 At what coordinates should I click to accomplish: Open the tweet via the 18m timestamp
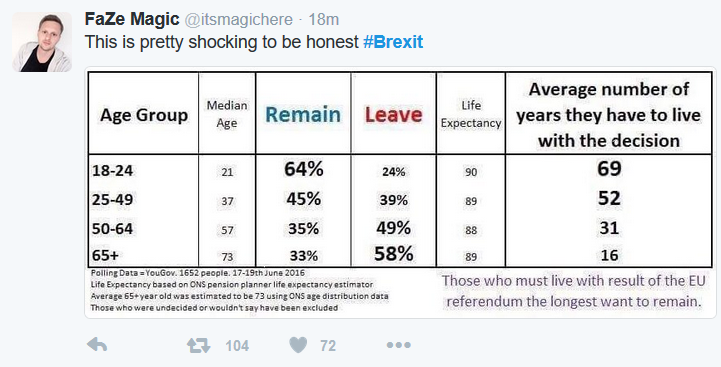point(324,19)
